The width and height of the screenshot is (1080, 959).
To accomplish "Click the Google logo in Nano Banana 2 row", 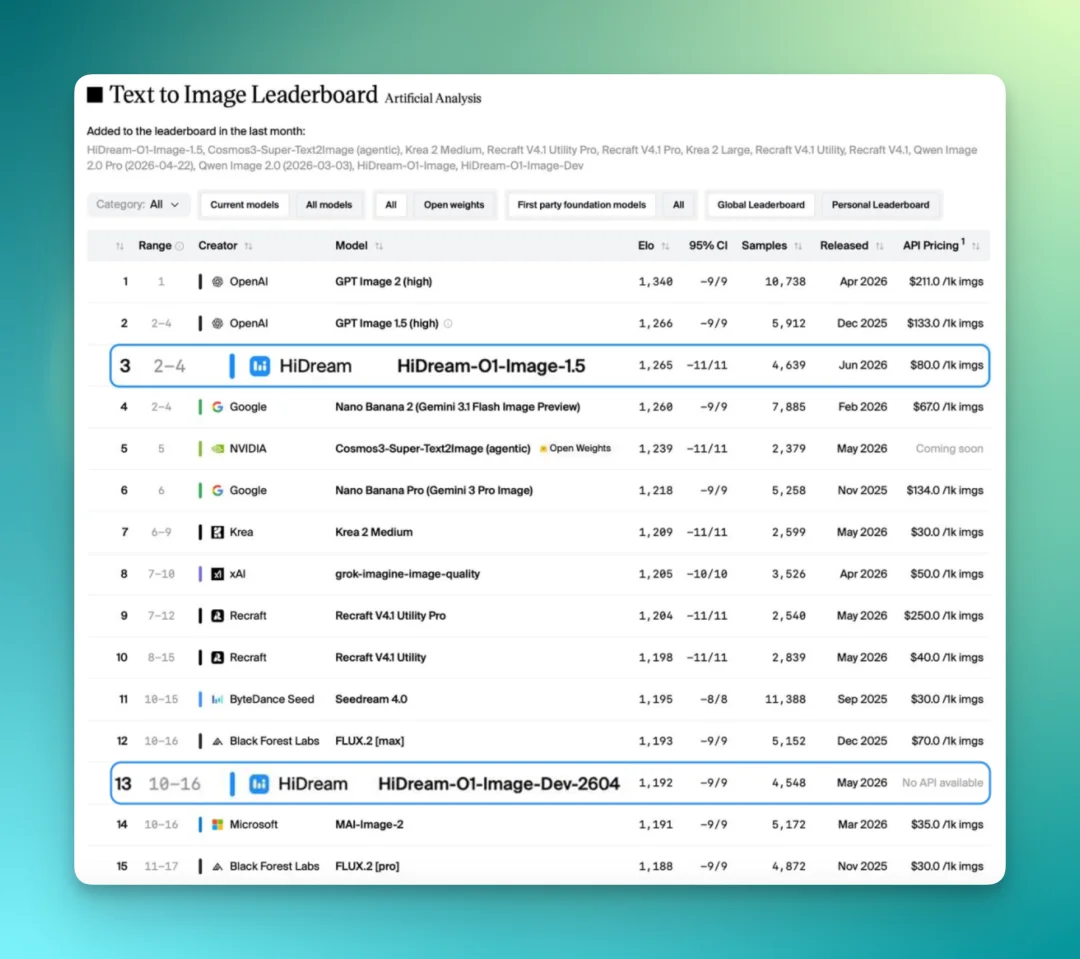I will pyautogui.click(x=218, y=406).
